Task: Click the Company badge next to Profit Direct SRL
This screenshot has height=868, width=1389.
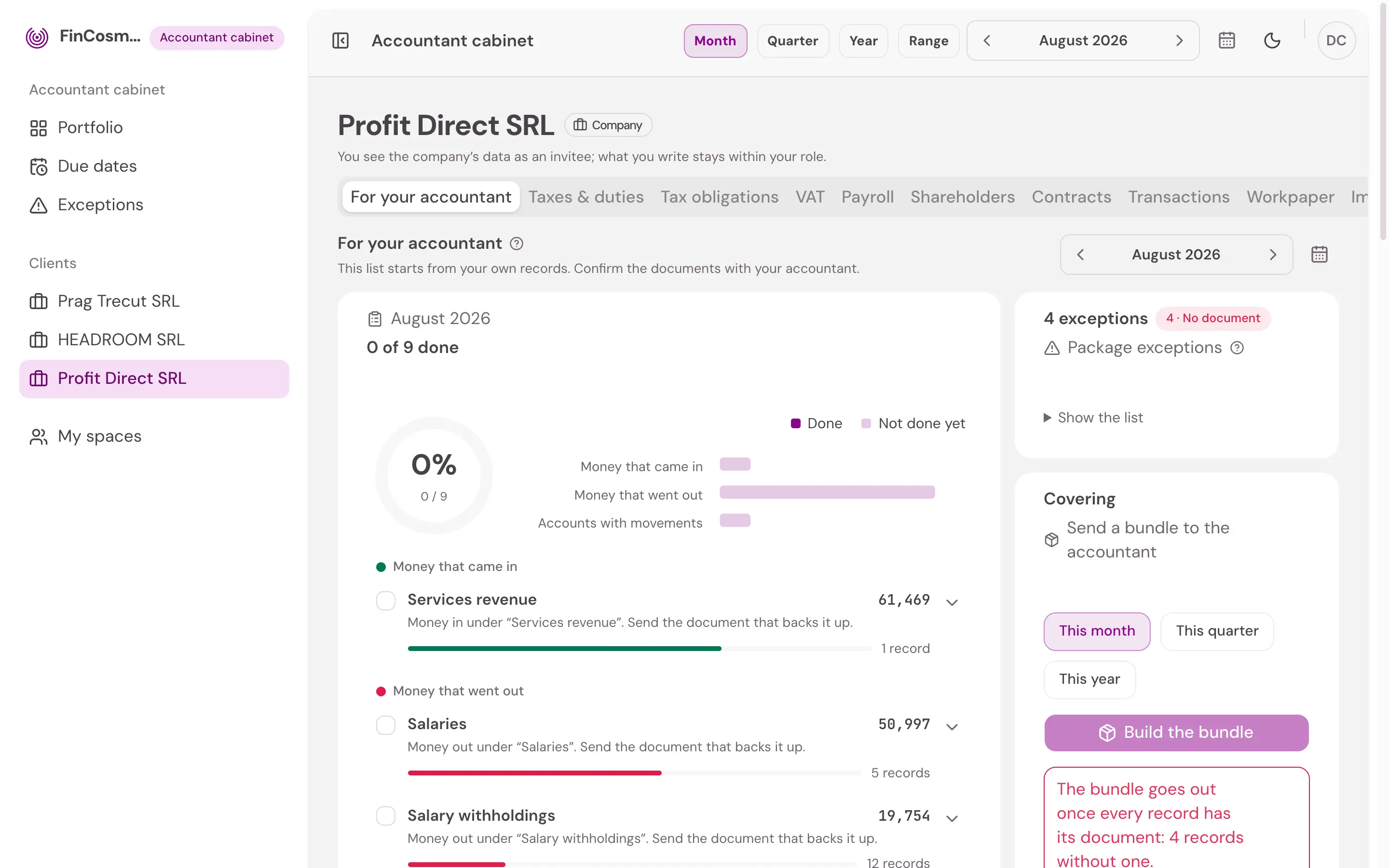Action: coord(608,125)
